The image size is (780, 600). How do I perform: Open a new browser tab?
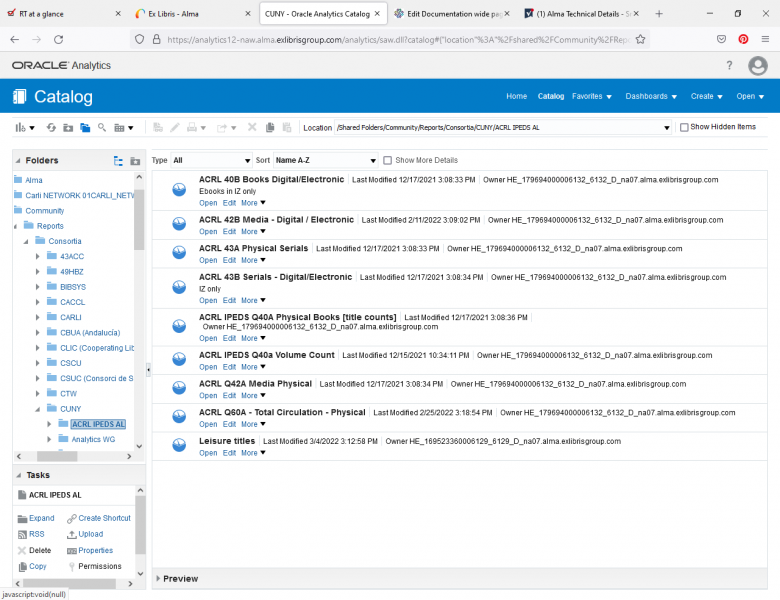click(x=659, y=14)
